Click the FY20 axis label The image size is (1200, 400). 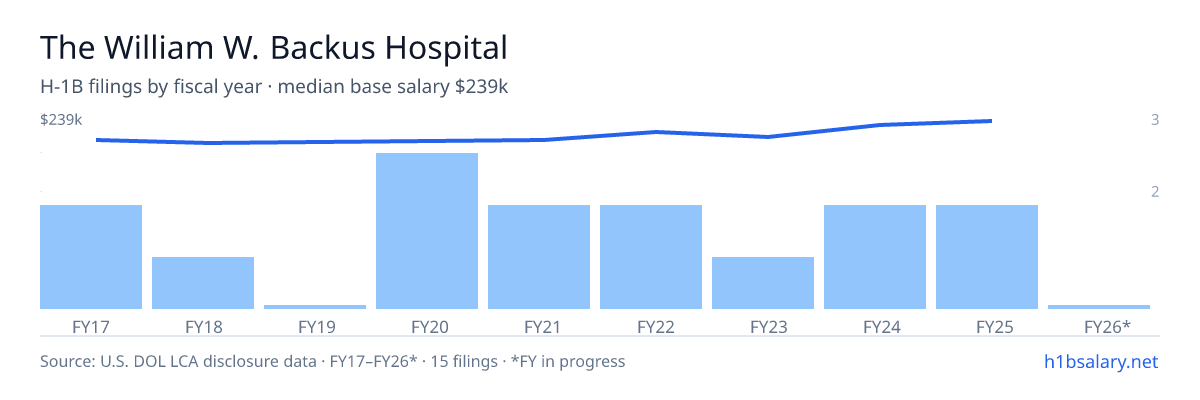point(427,326)
